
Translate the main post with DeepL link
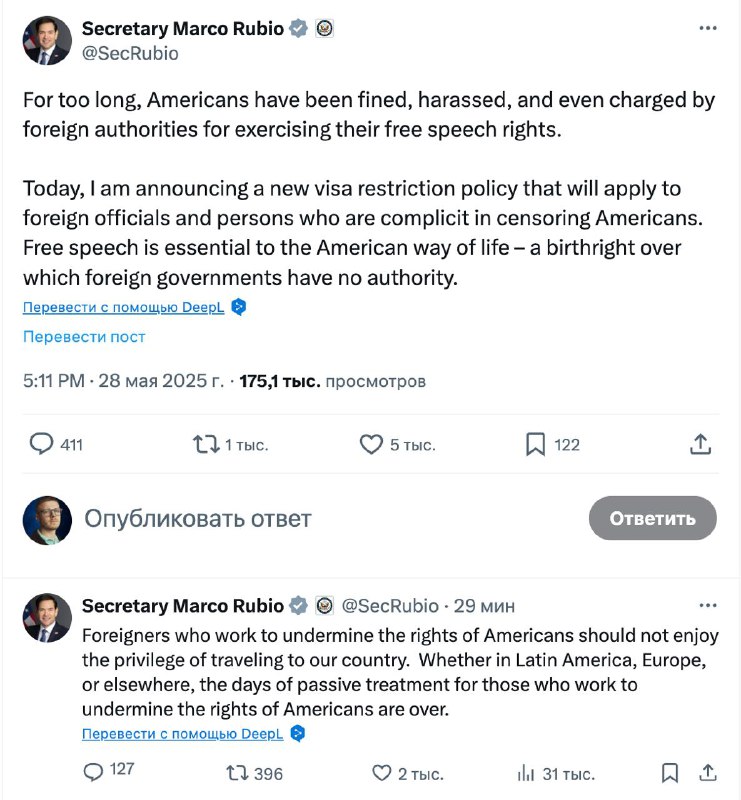click(x=124, y=307)
